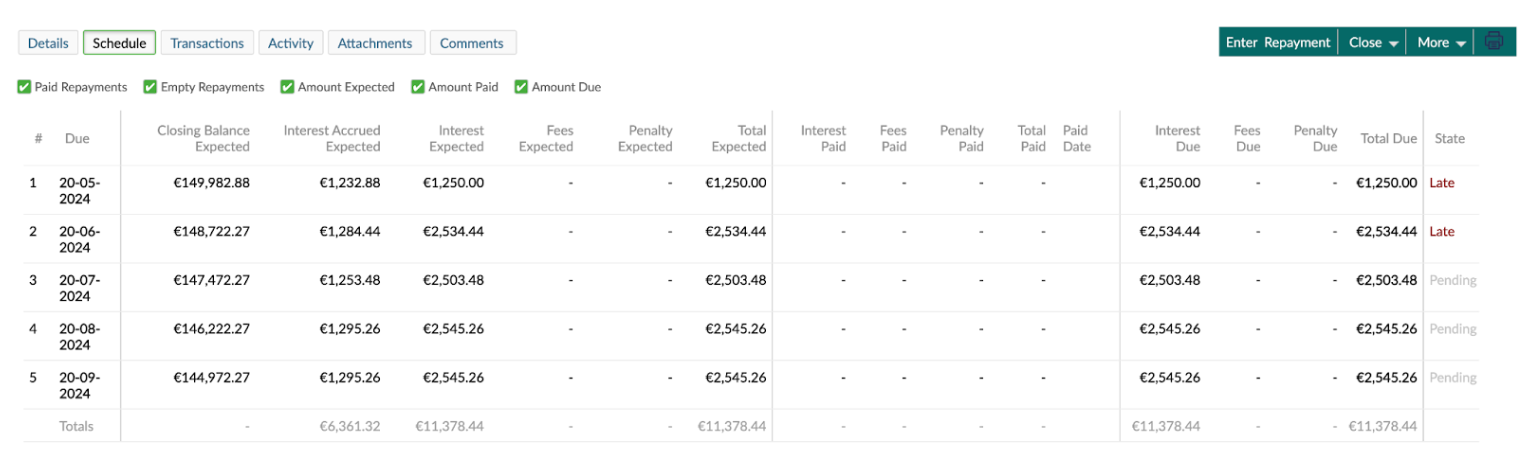Go to the Activity tab

[x=291, y=43]
